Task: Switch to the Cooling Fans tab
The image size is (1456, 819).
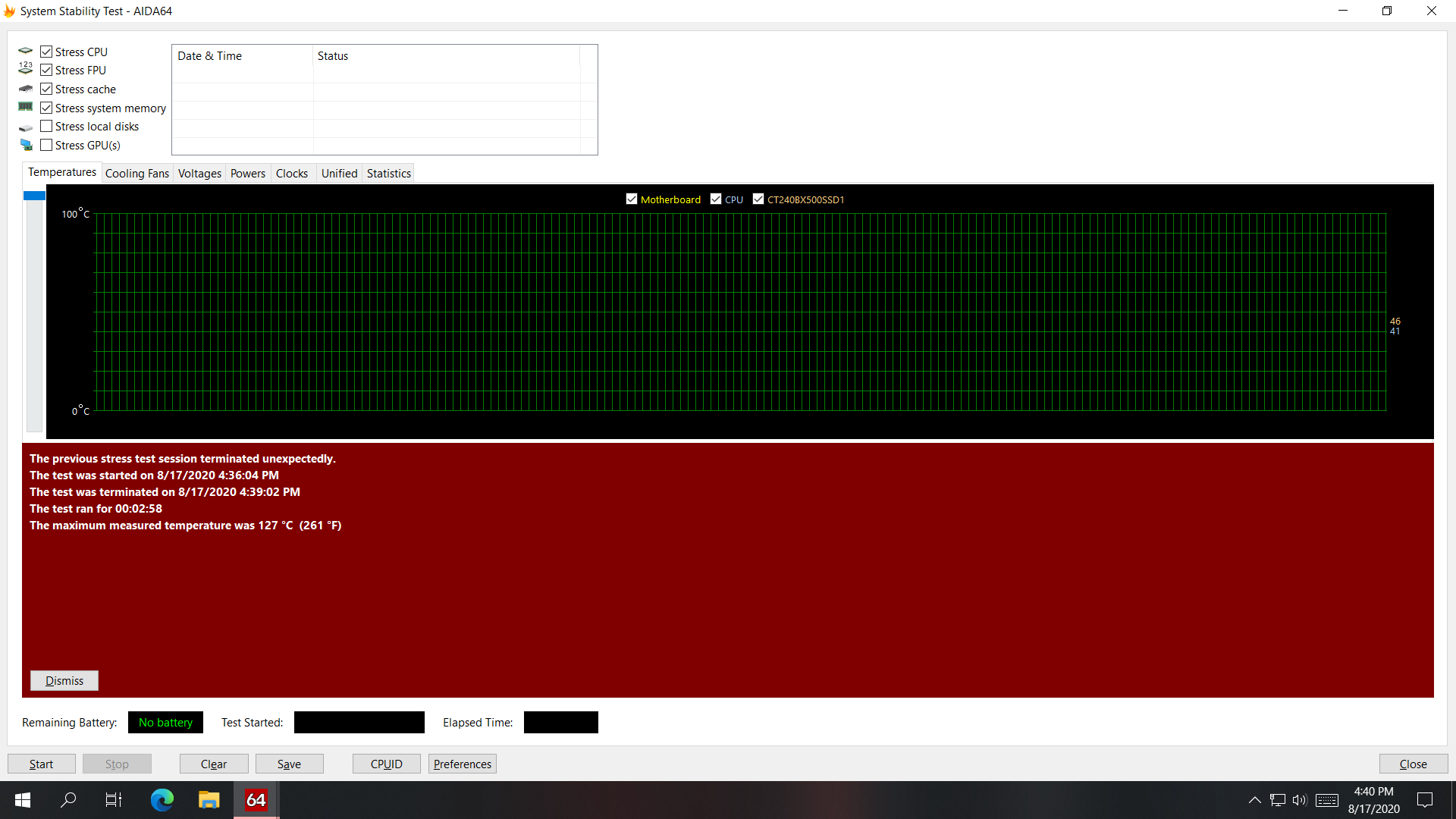Action: (137, 173)
